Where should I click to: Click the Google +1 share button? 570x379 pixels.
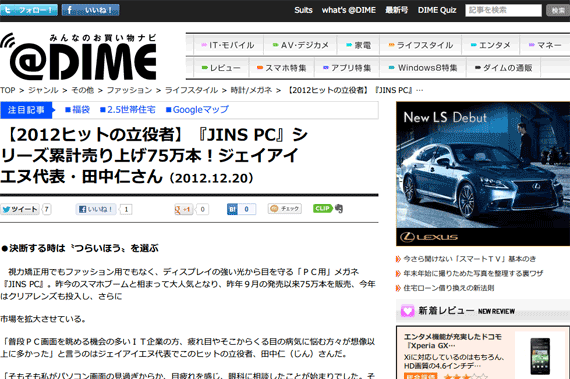[x=184, y=209]
